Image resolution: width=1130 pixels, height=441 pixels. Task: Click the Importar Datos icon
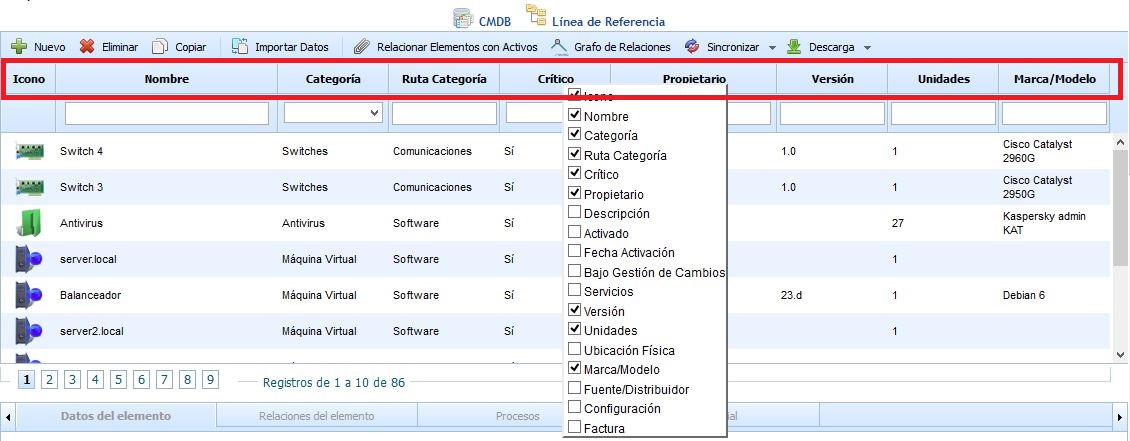click(240, 47)
